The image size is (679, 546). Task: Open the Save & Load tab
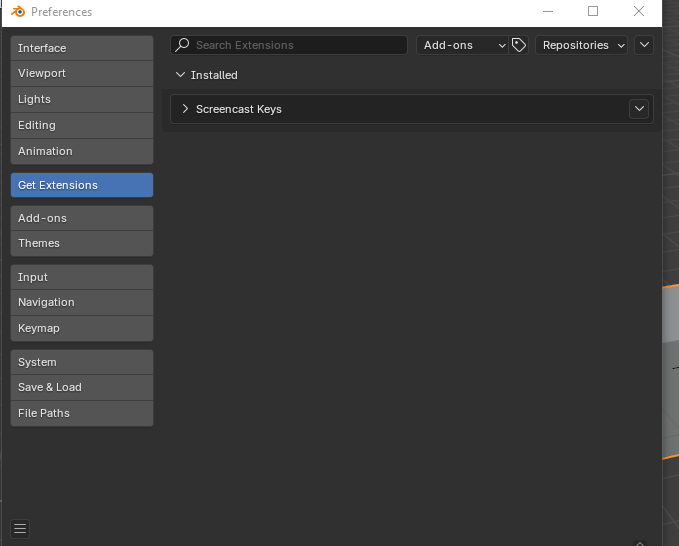tap(82, 388)
